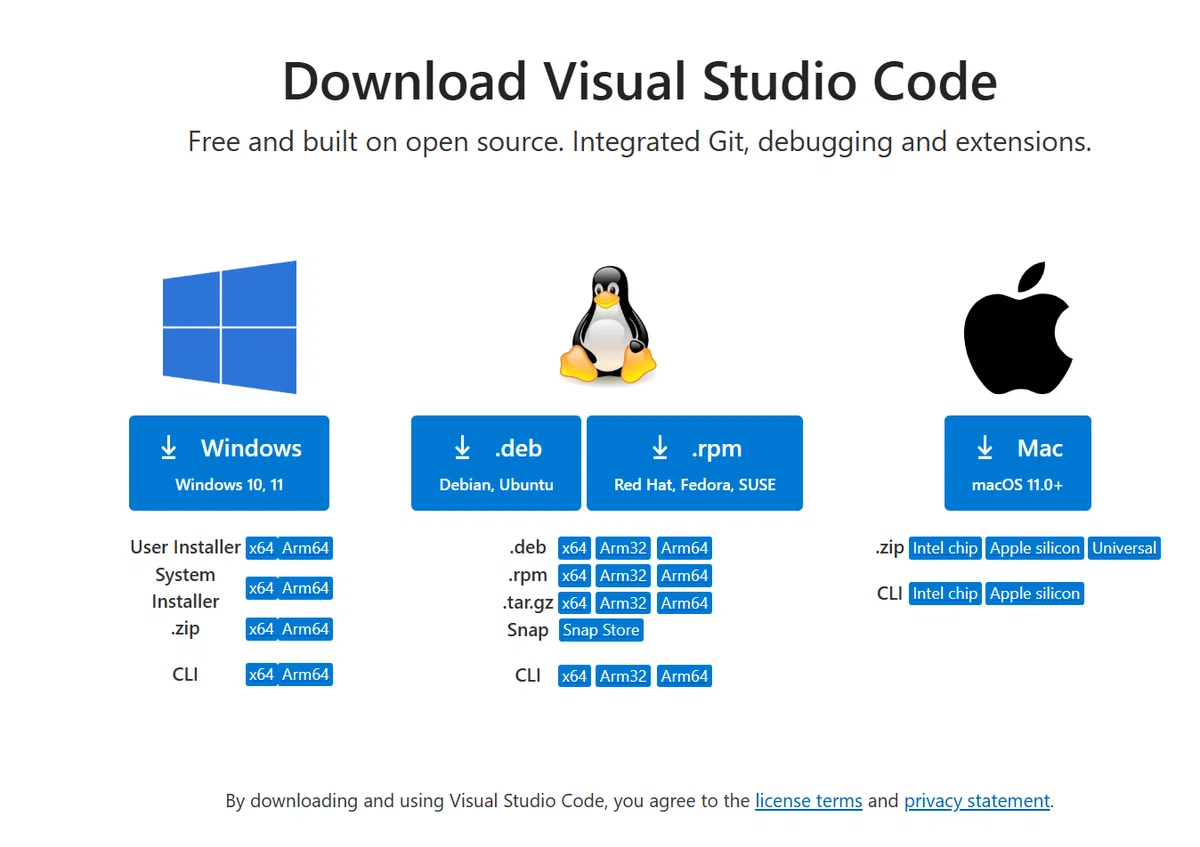Pick the Linux .deb x64 package
Screen dimensions: 1200x847
point(574,548)
